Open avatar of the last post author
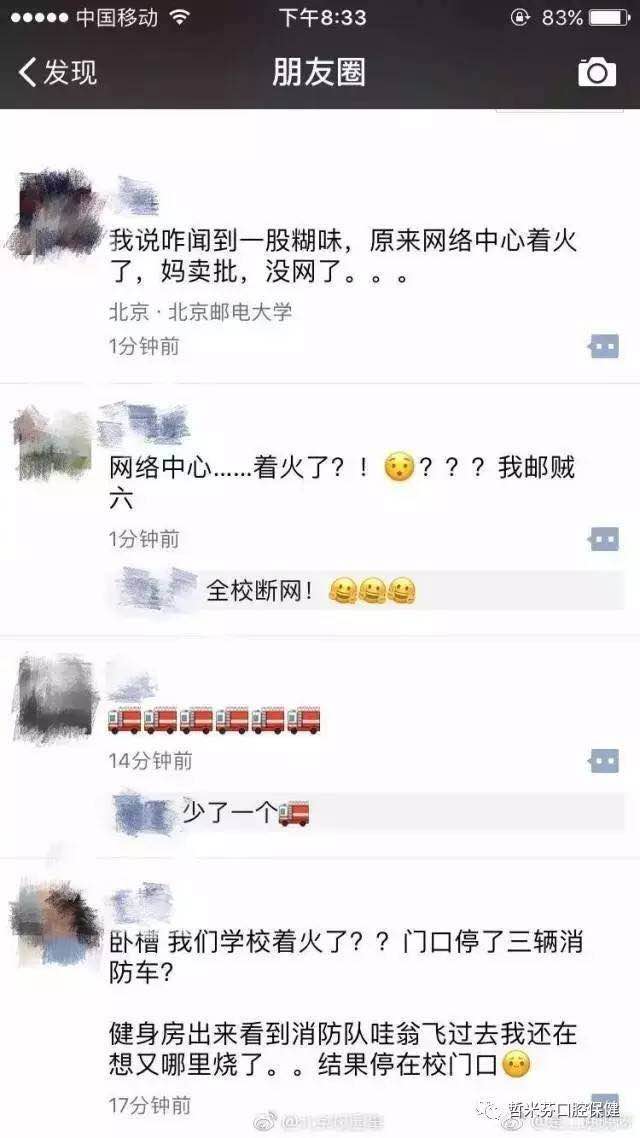640x1138 pixels. point(55,922)
